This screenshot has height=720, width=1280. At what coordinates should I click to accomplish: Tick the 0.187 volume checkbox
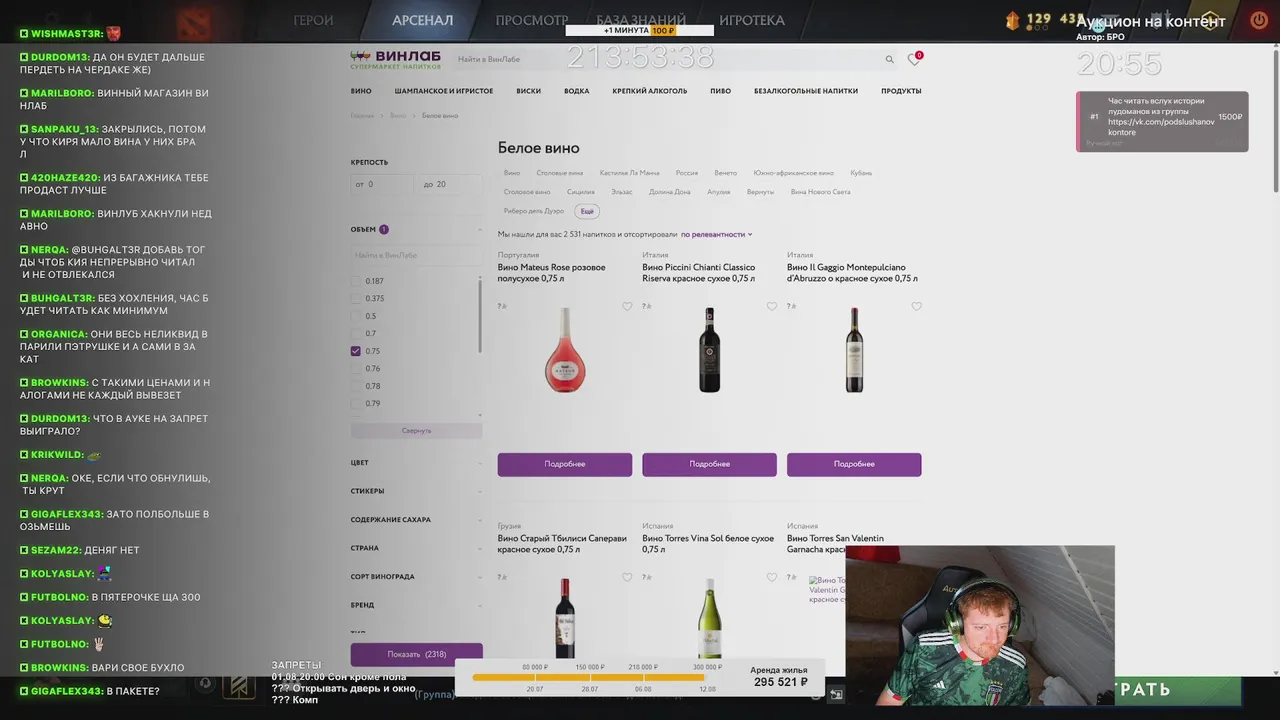(x=355, y=281)
